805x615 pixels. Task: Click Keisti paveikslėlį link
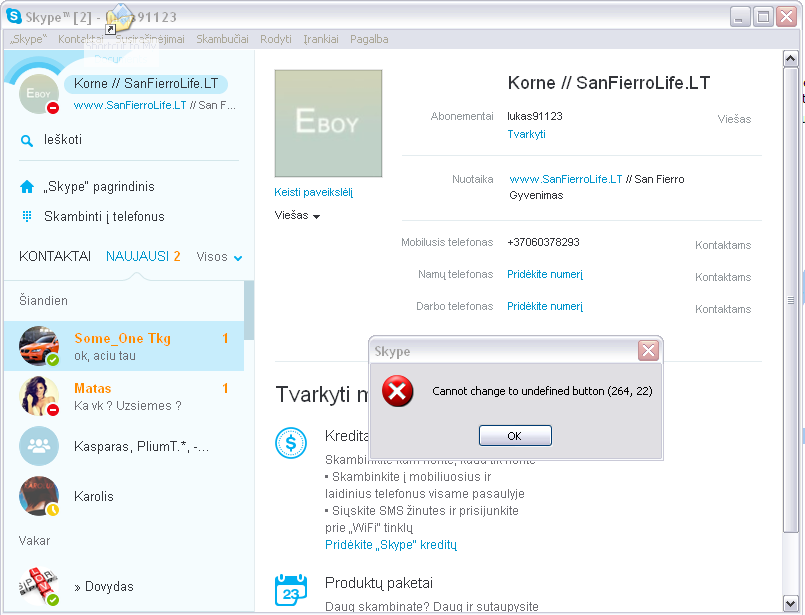[x=313, y=192]
